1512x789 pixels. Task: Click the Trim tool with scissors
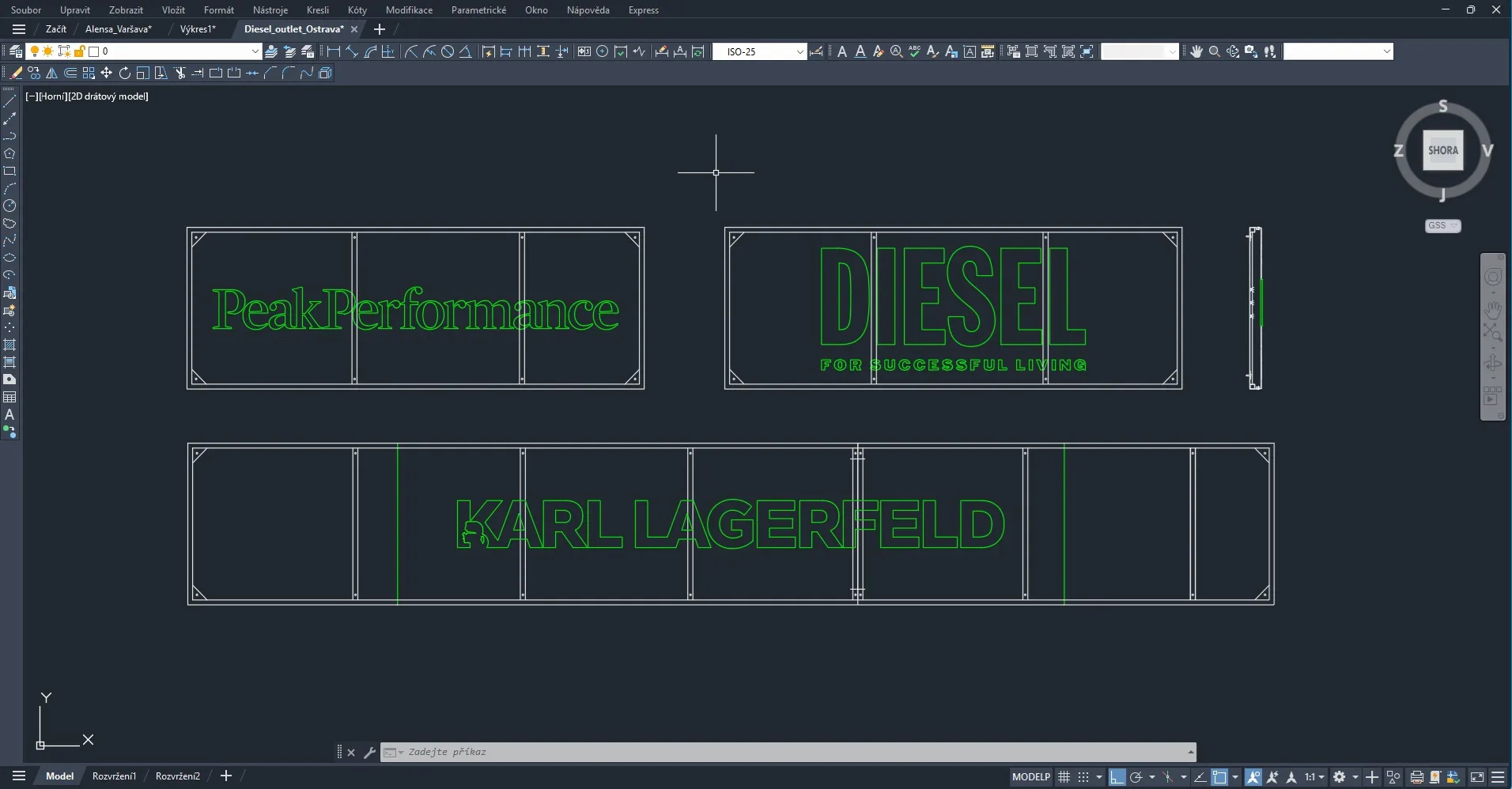point(180,73)
